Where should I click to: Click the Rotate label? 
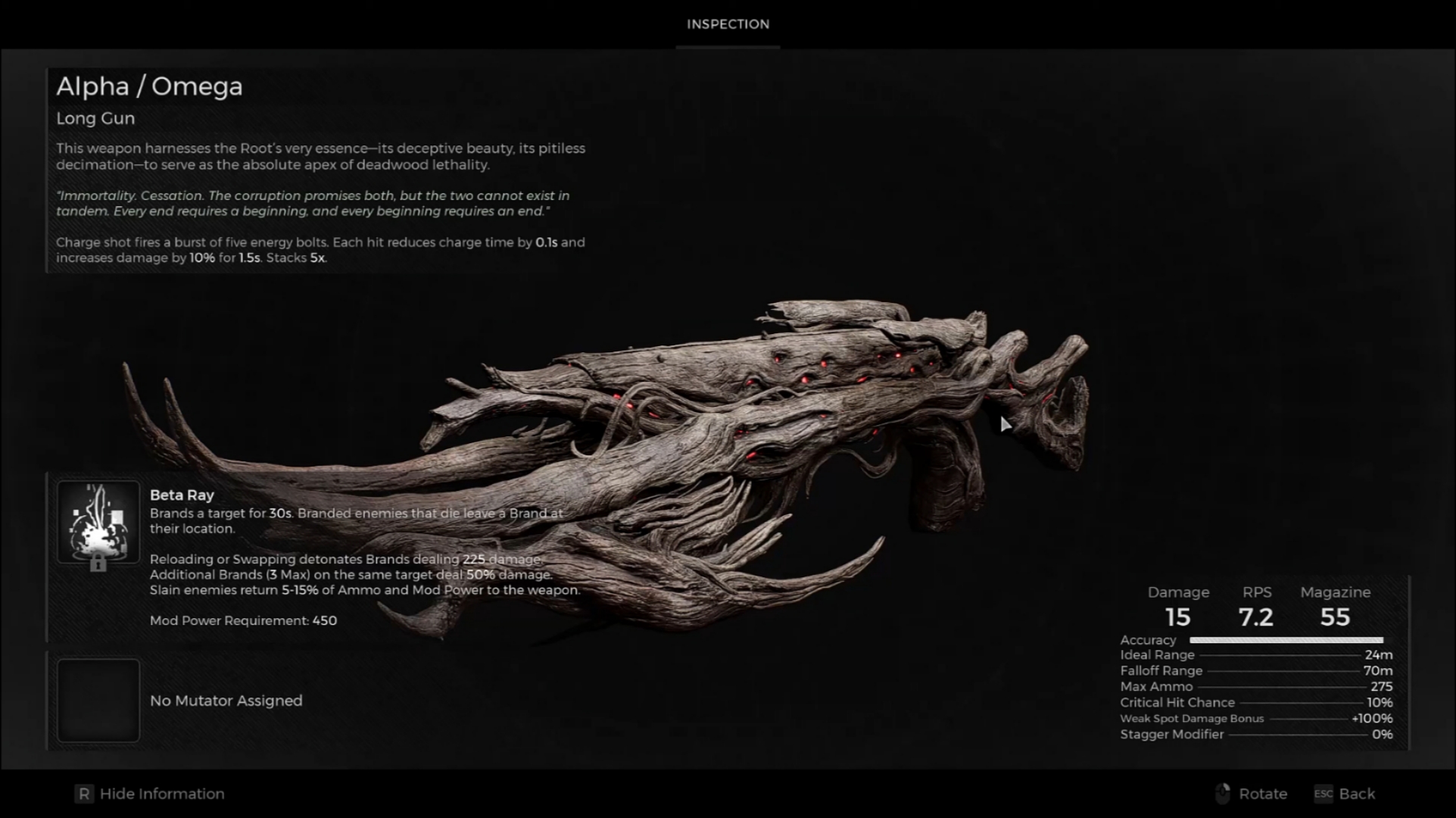[x=1262, y=794]
